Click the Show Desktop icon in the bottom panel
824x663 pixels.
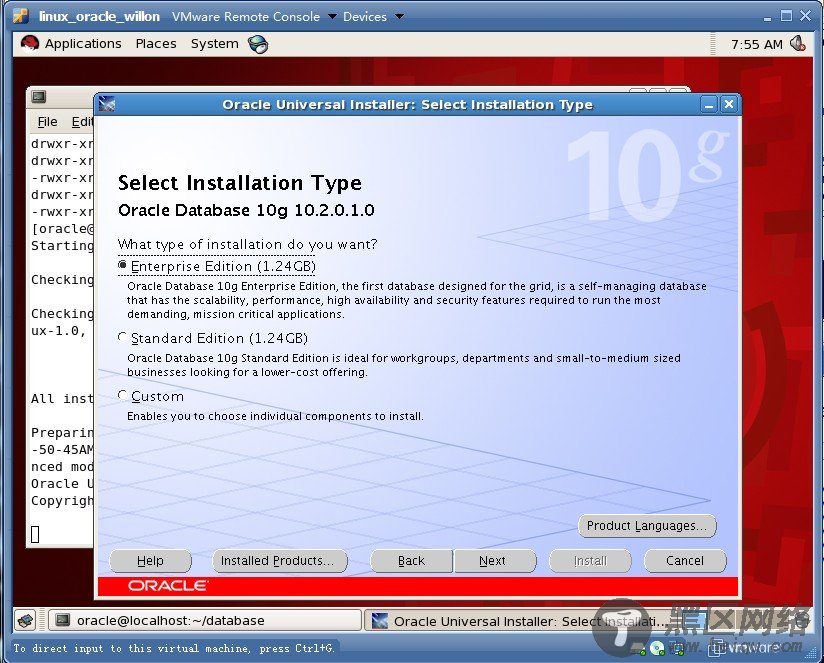pos(25,620)
